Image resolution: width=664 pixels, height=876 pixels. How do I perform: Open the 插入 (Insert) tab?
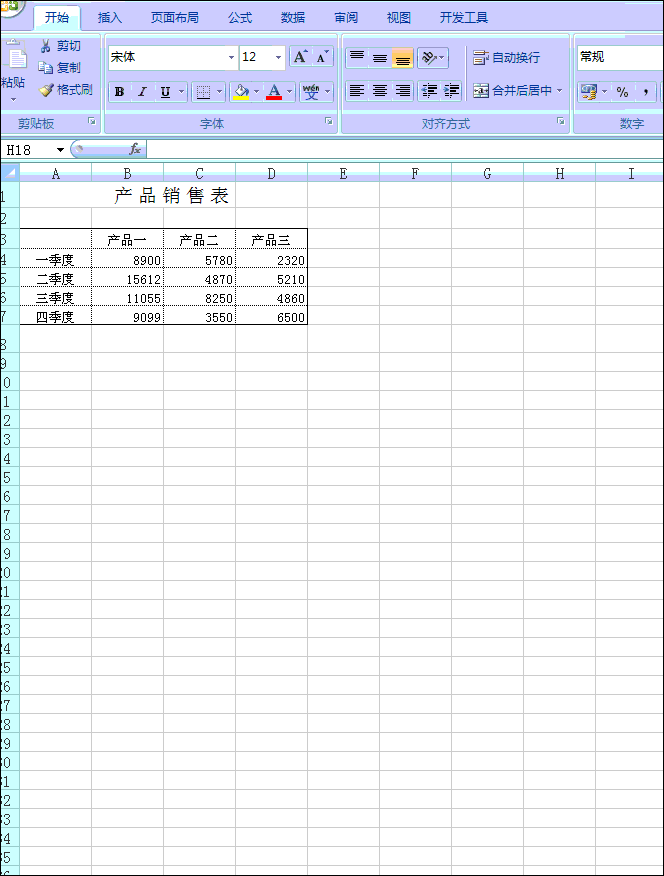coord(109,17)
